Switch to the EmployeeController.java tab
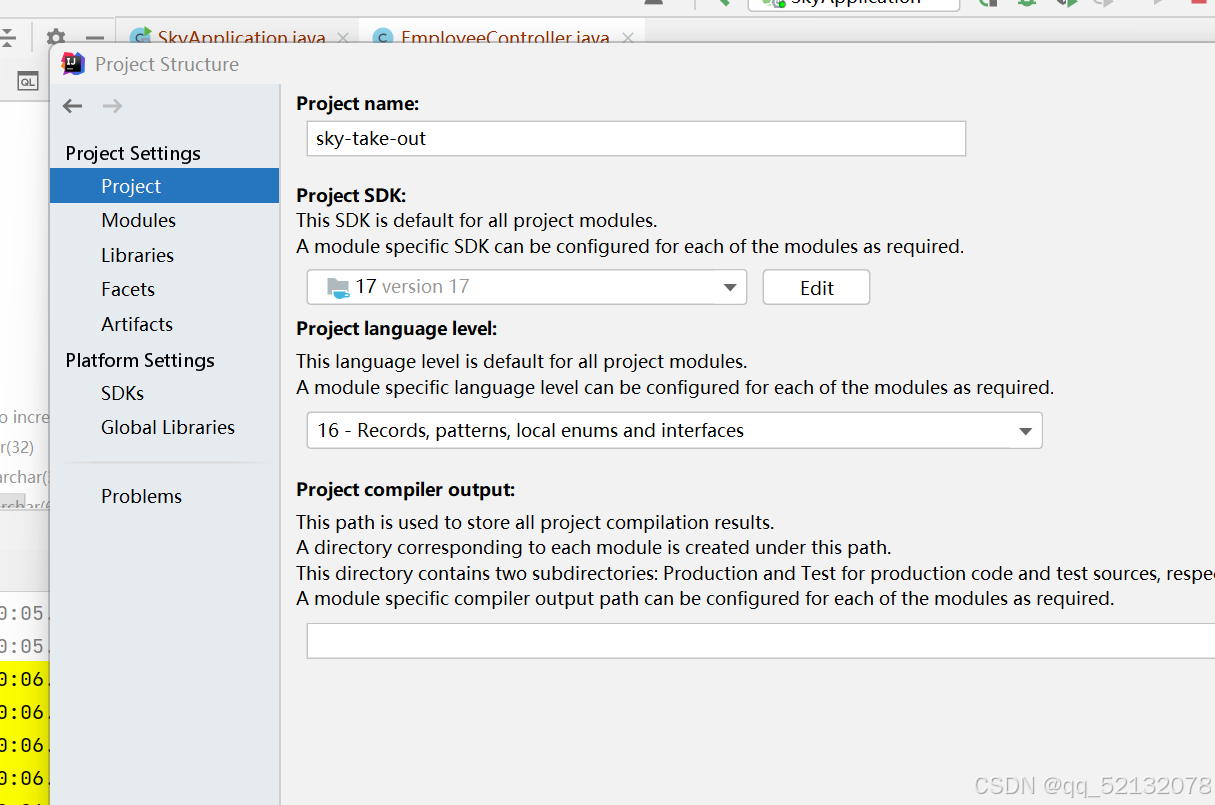Image resolution: width=1215 pixels, height=805 pixels. click(x=505, y=38)
